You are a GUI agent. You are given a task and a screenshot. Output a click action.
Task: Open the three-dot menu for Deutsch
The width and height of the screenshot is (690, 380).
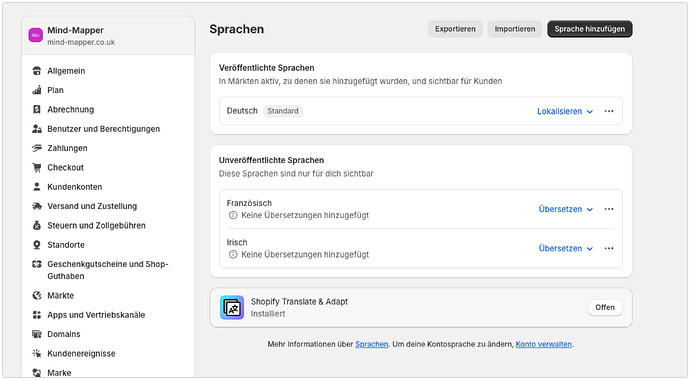click(609, 111)
